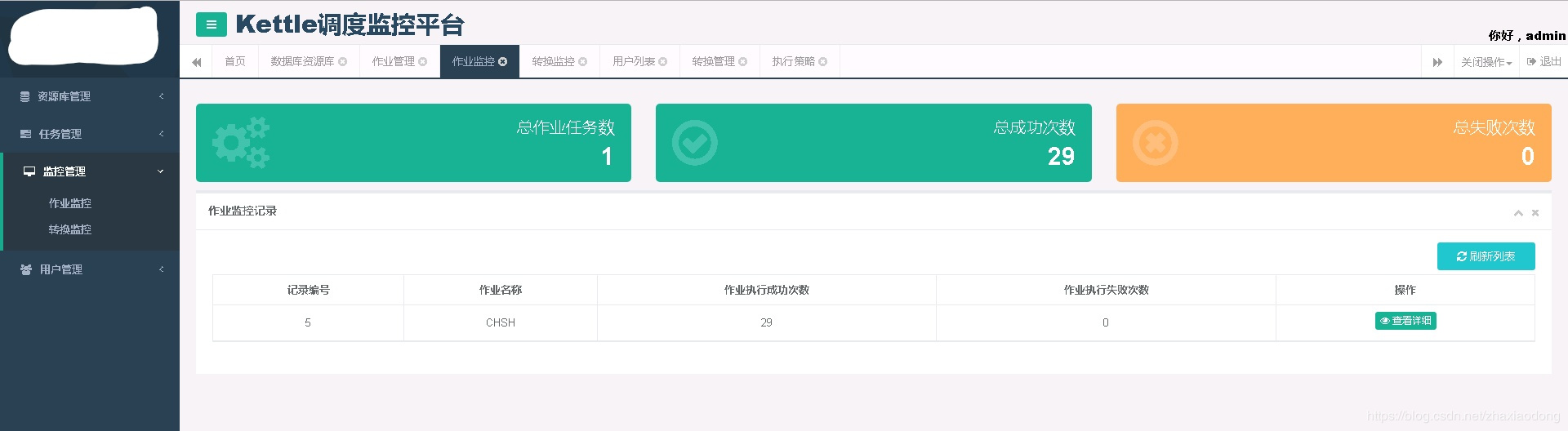
Task: Click the checkmark icon on 总成功次数 card
Action: click(x=695, y=143)
